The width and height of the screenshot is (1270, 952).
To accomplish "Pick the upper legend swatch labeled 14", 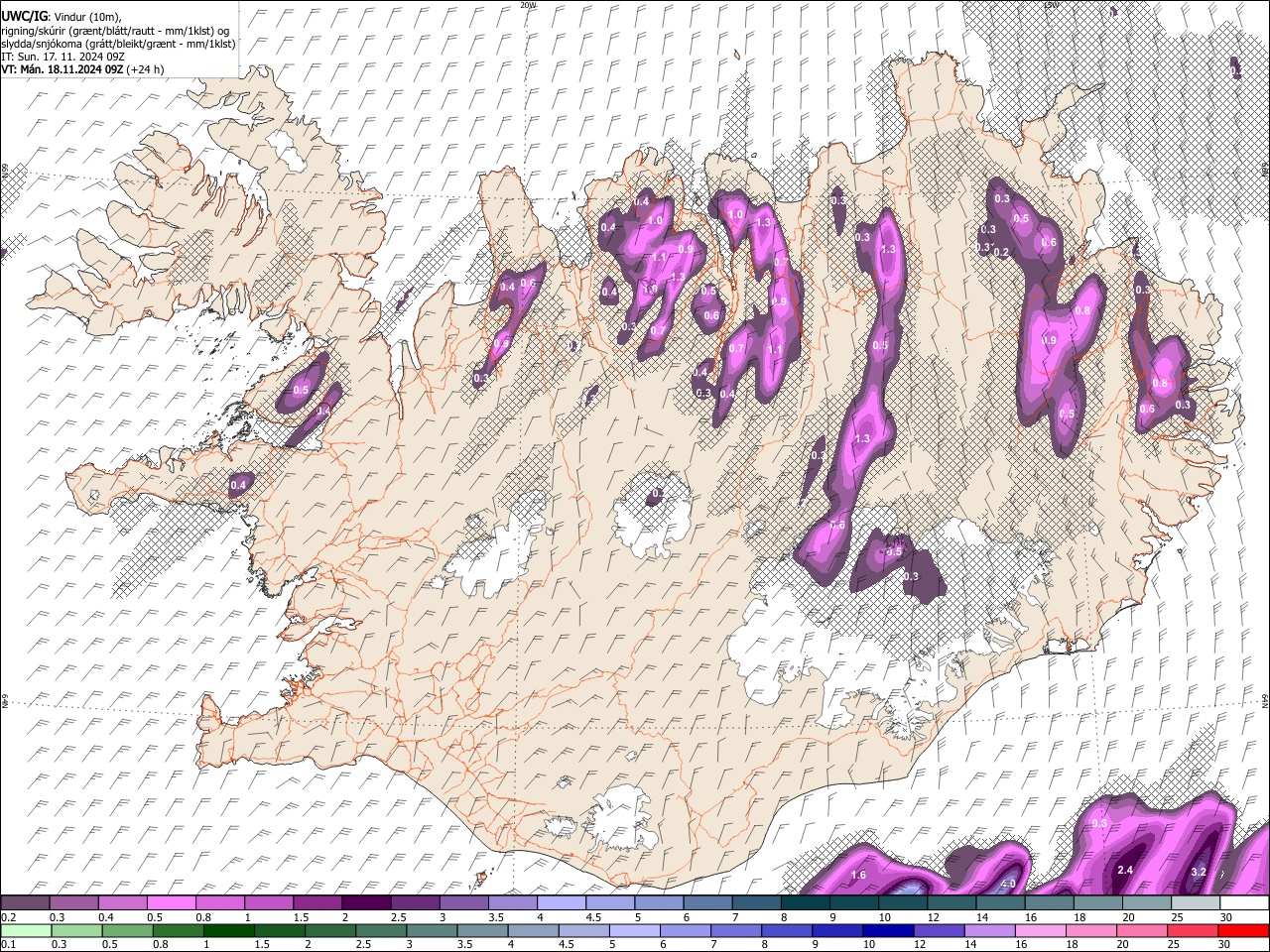I will click(x=1000, y=902).
